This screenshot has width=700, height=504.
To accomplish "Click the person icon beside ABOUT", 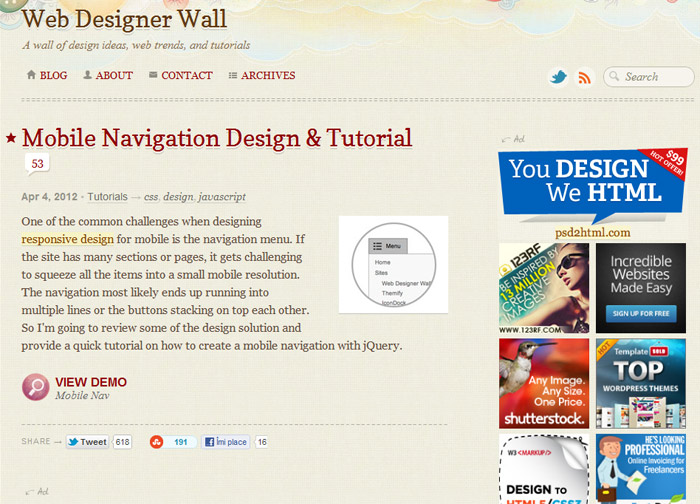I will tap(88, 75).
